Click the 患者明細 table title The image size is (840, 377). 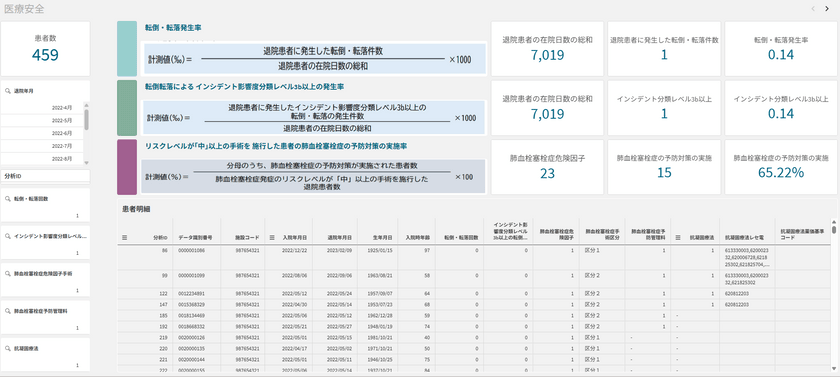point(136,209)
